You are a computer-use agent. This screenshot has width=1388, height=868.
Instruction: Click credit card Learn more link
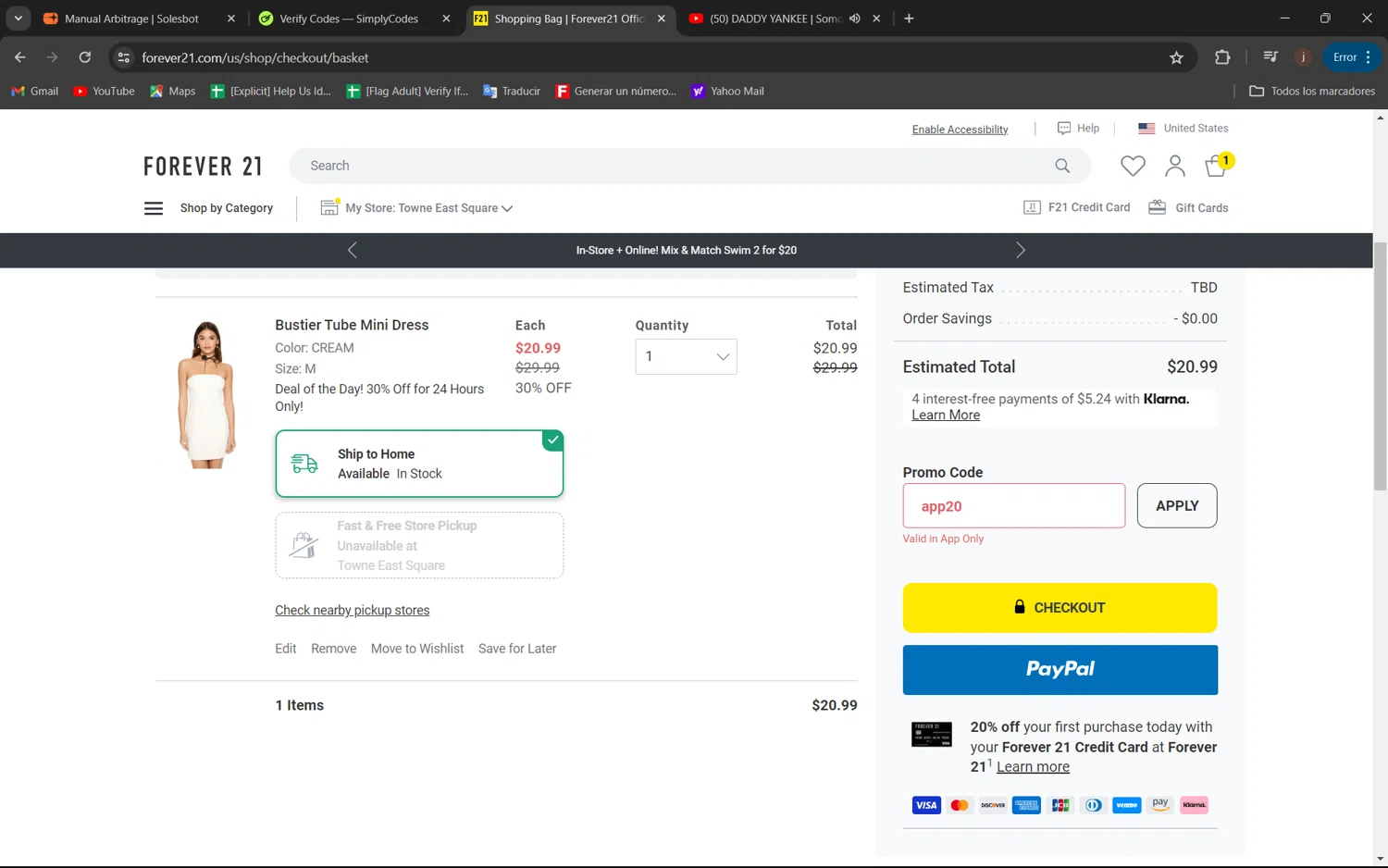(1033, 767)
